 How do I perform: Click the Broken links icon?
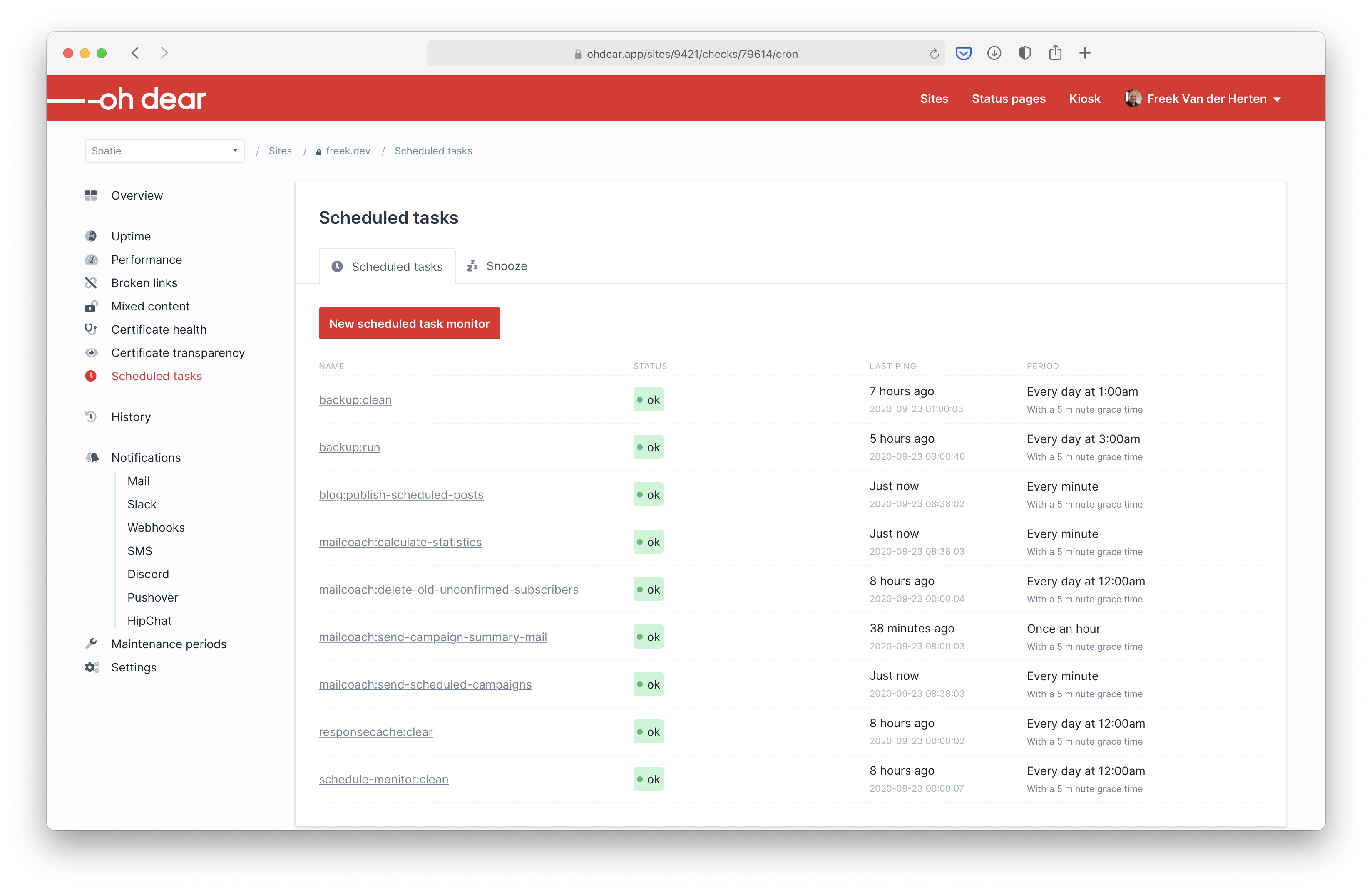pyautogui.click(x=90, y=283)
